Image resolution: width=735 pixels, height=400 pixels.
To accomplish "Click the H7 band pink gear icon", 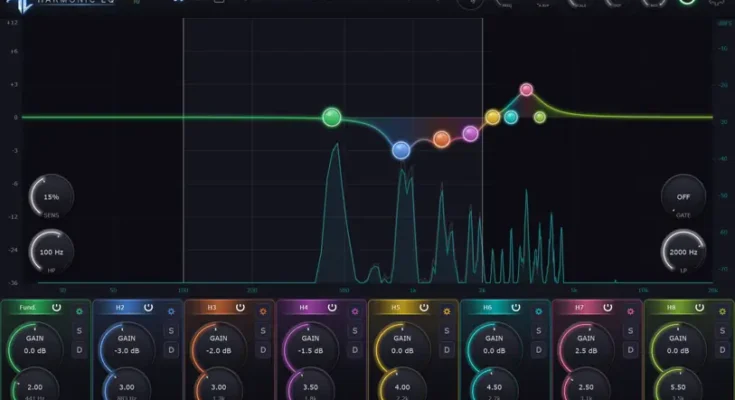I will point(630,311).
